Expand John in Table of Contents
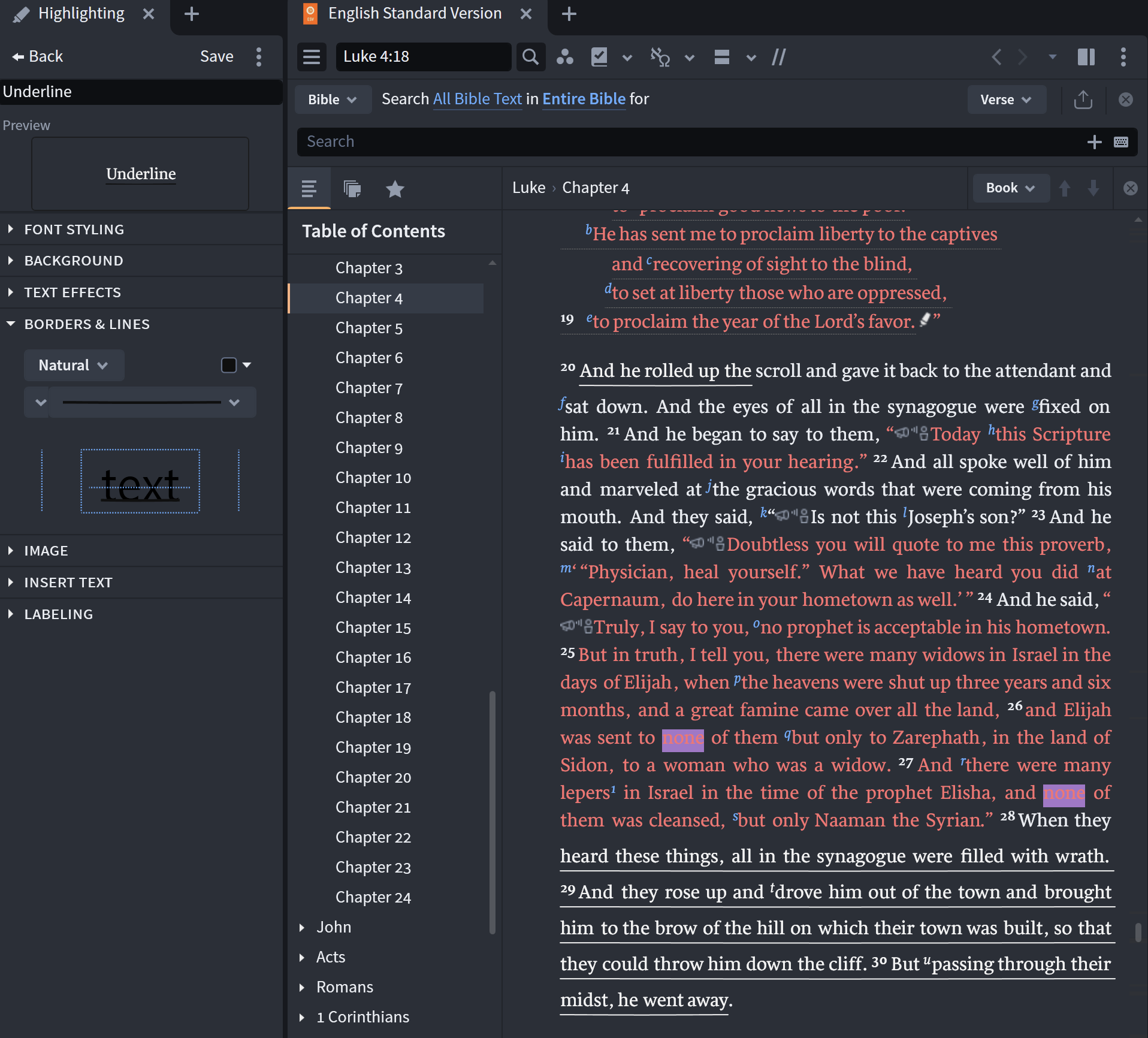This screenshot has width=1148, height=1038. coord(302,927)
